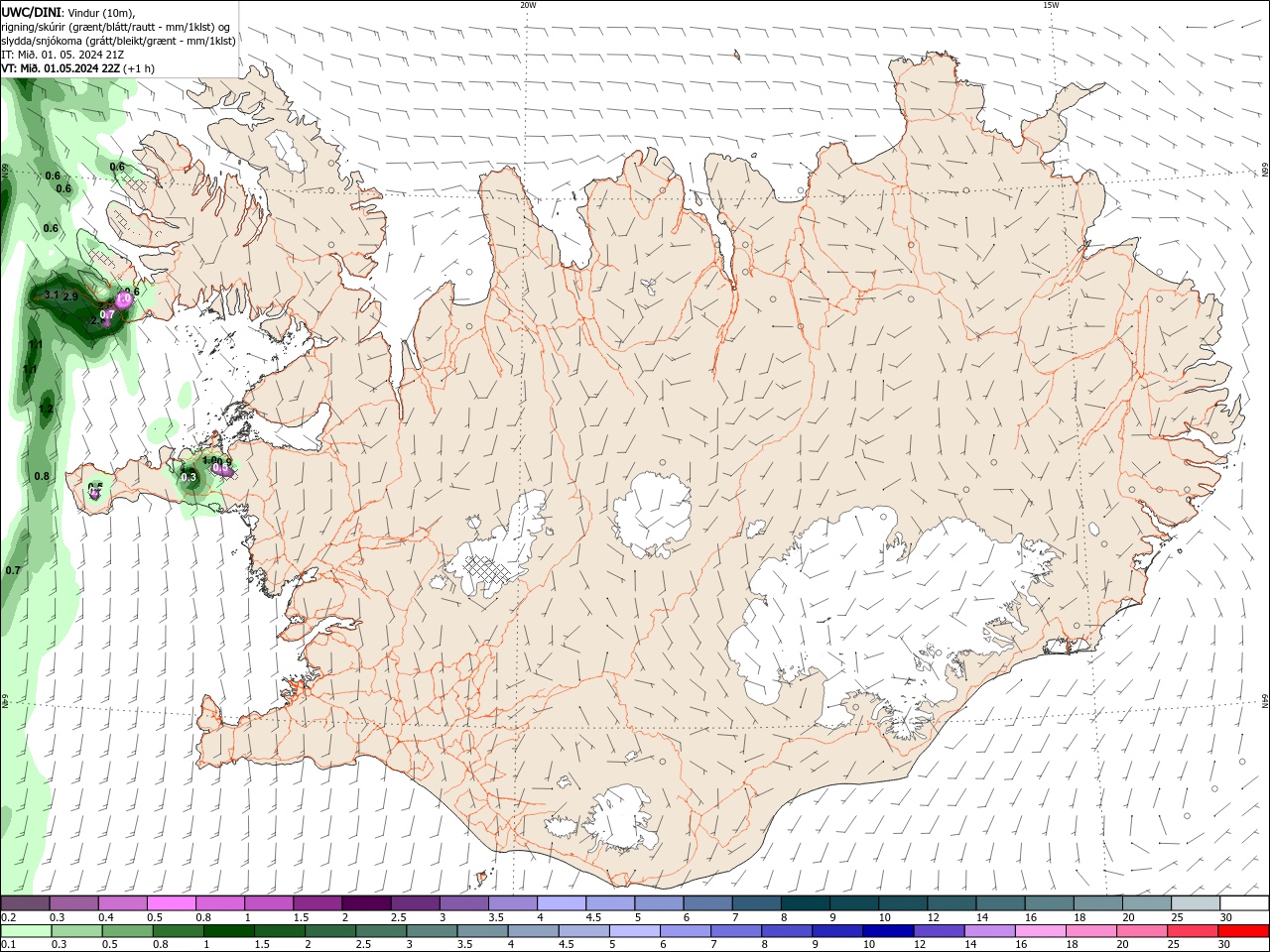Click the dark purple 2 snow legend swatch
This screenshot has height=952, width=1270.
pyautogui.click(x=365, y=903)
